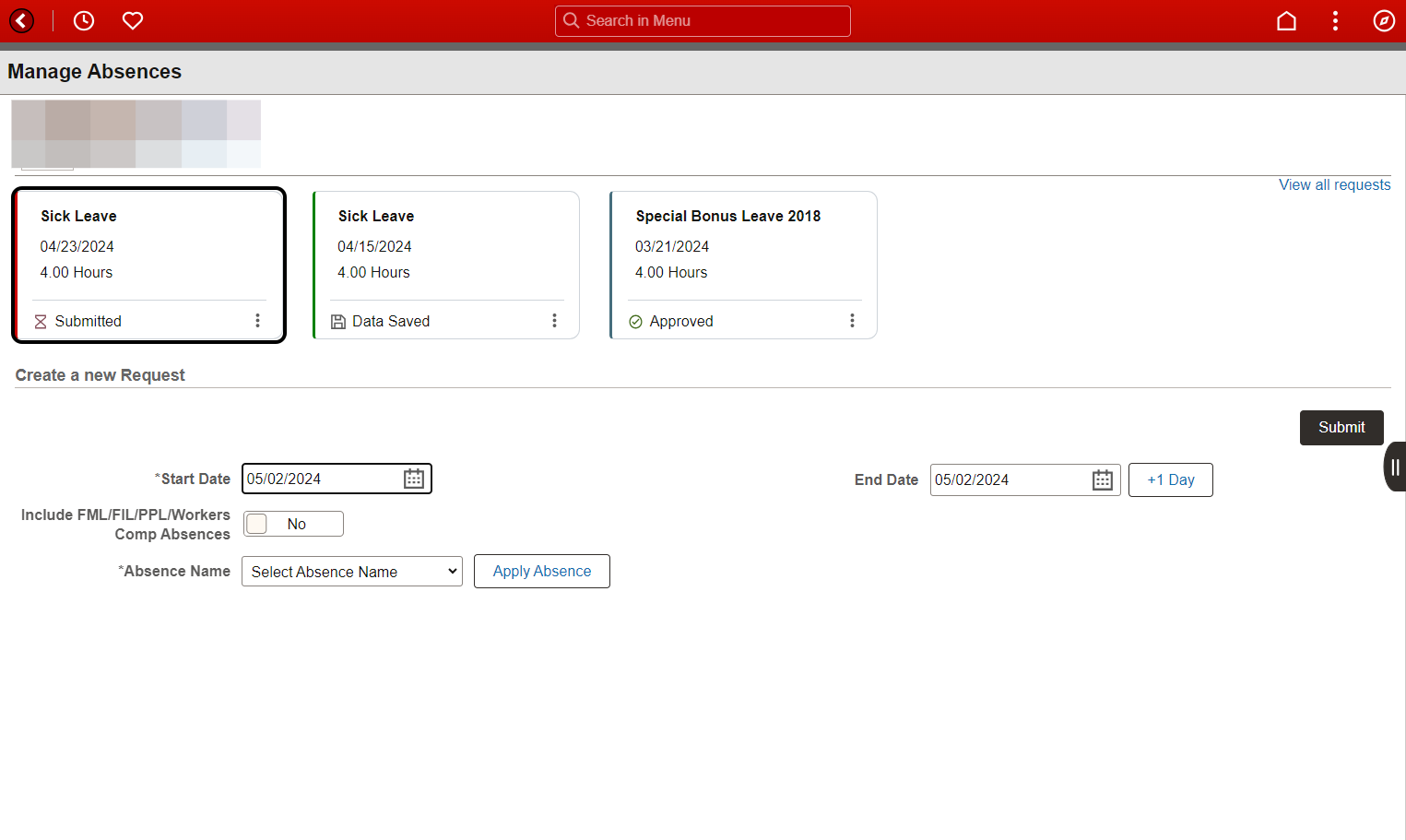Expand the Select Absence Name dropdown
The image size is (1406, 840).
tap(352, 572)
